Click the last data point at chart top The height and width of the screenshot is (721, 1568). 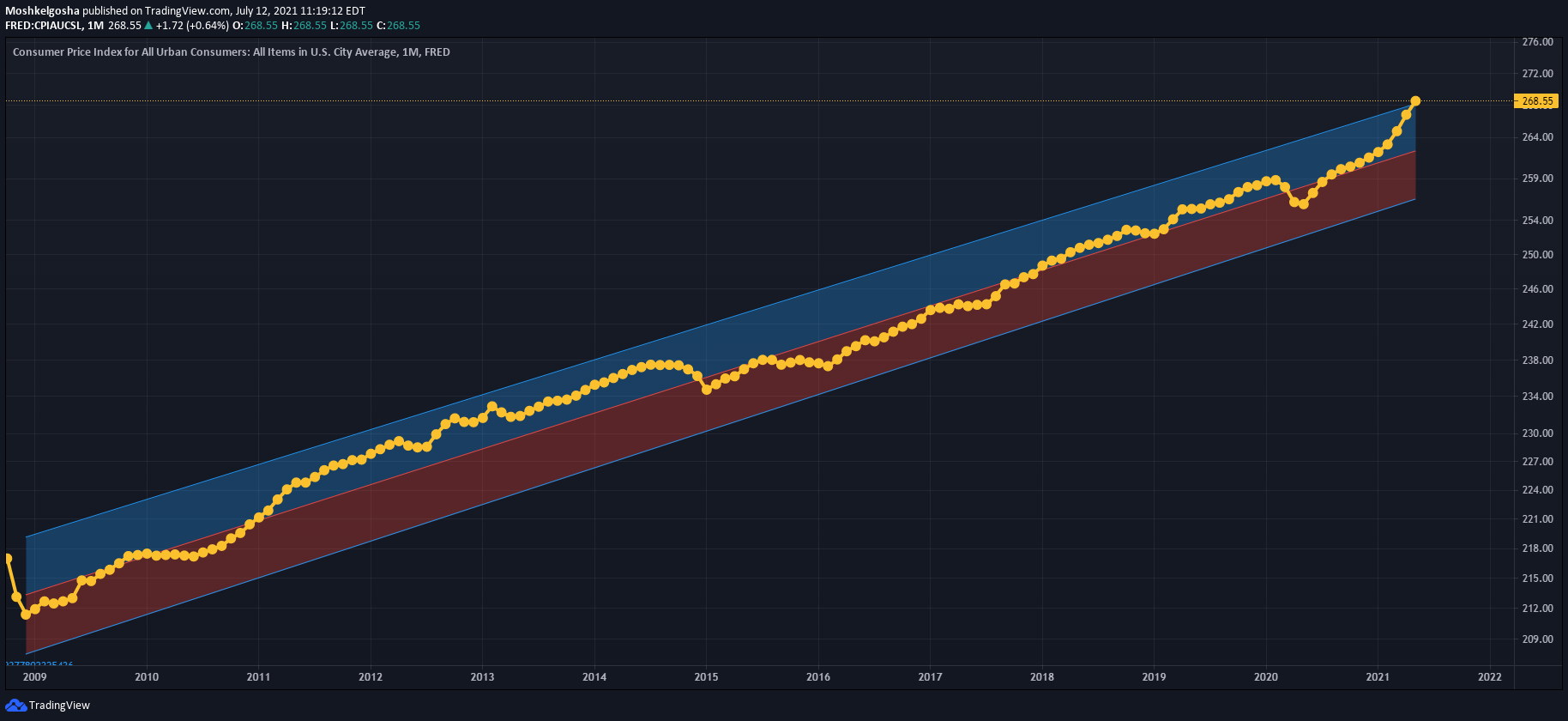(1415, 101)
